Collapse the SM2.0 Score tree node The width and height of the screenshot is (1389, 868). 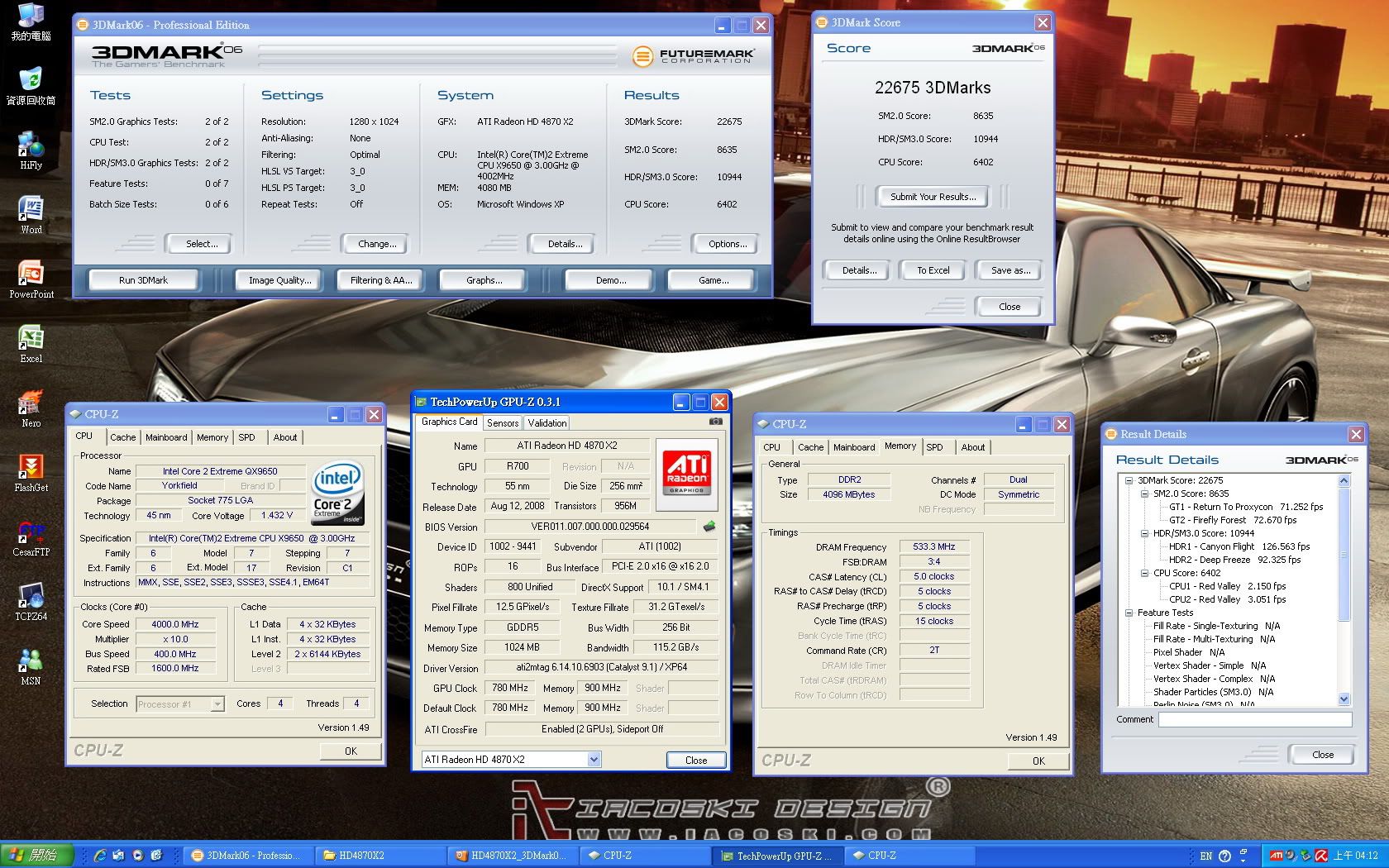(1144, 494)
